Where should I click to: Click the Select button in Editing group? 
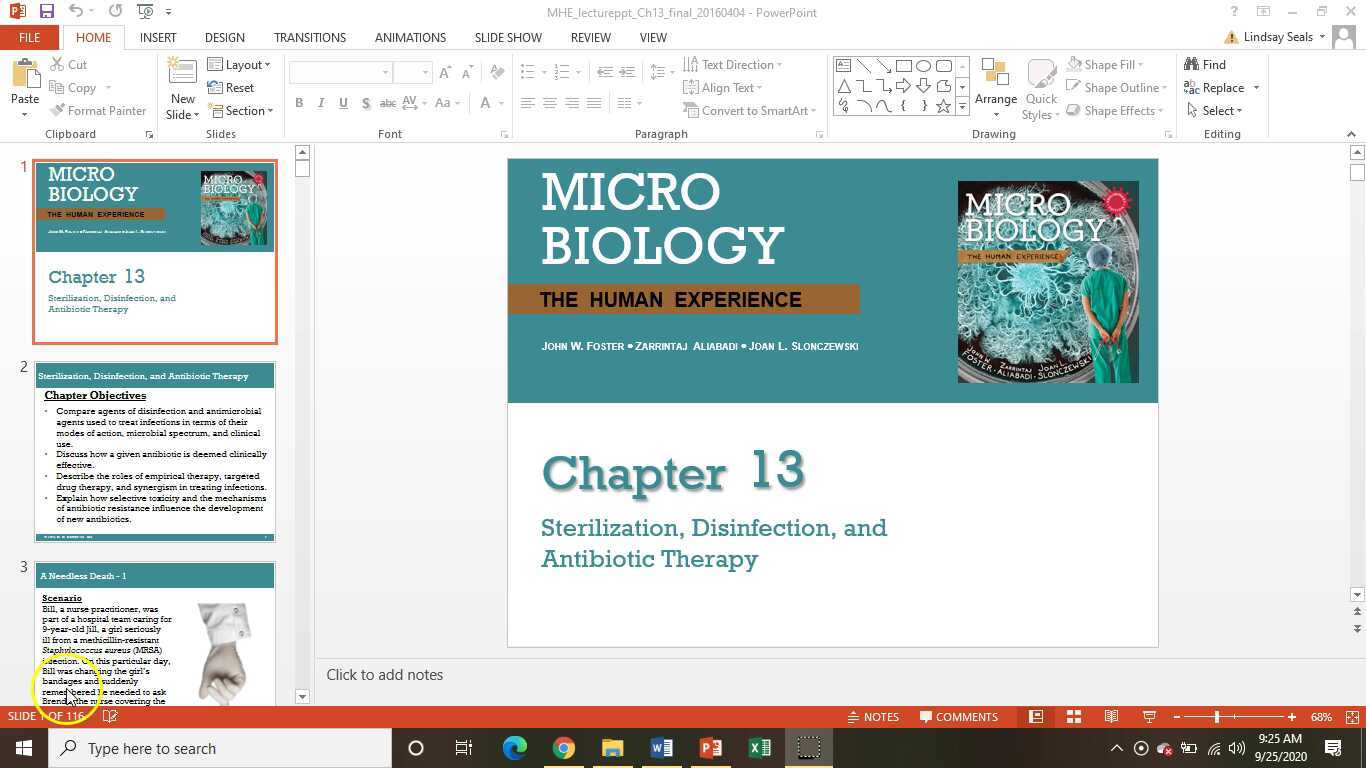(1218, 110)
